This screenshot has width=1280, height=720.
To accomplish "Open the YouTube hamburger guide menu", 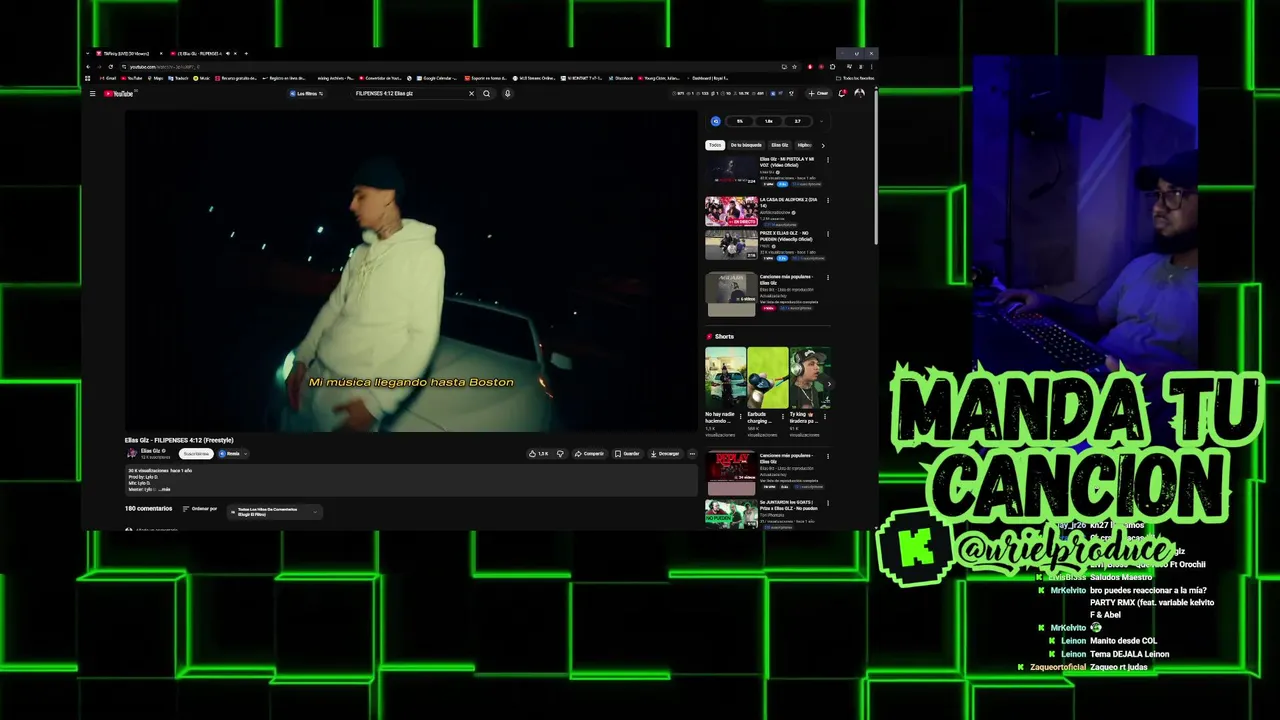I will pyautogui.click(x=92, y=94).
